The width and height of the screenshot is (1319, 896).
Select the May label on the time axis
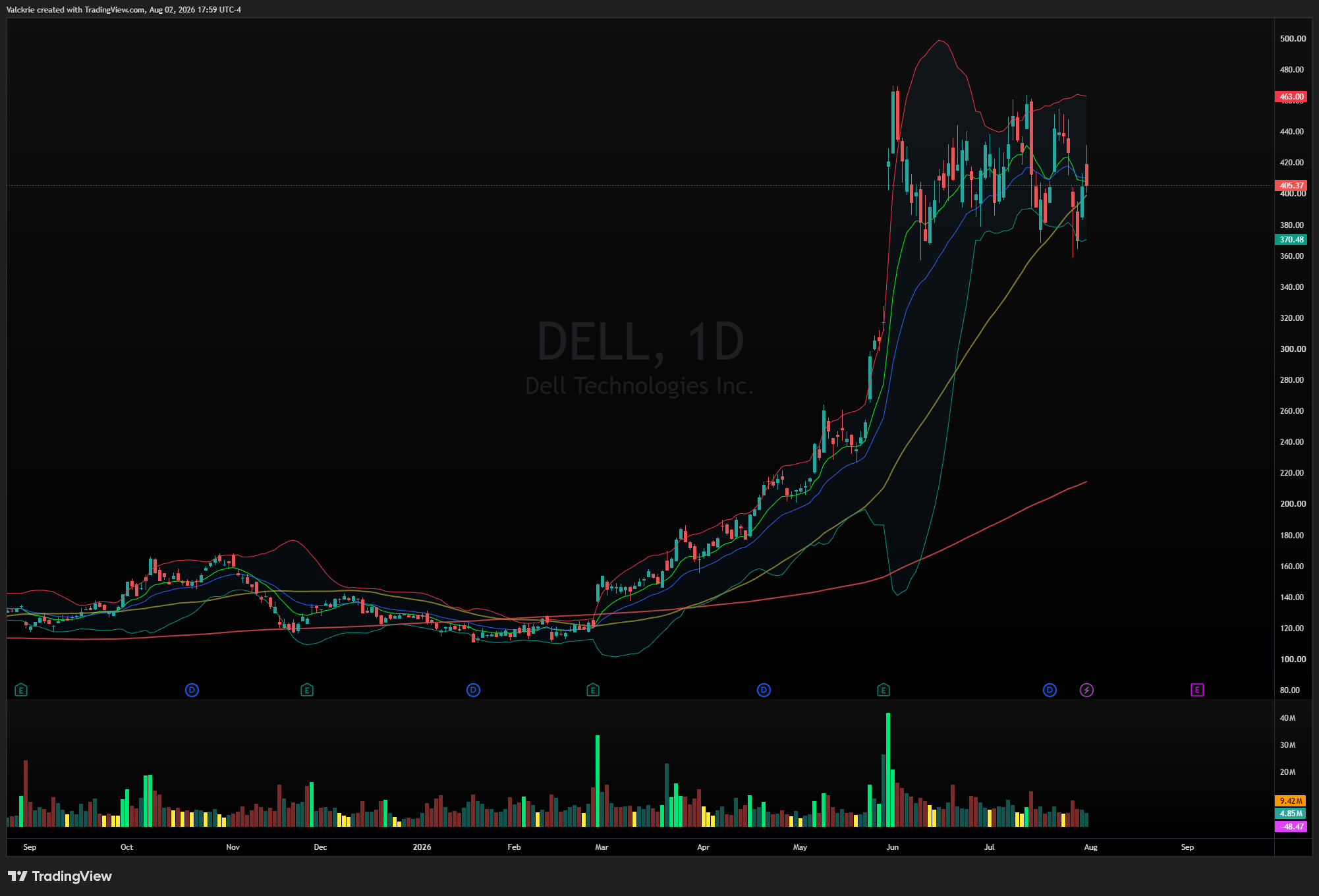point(800,847)
